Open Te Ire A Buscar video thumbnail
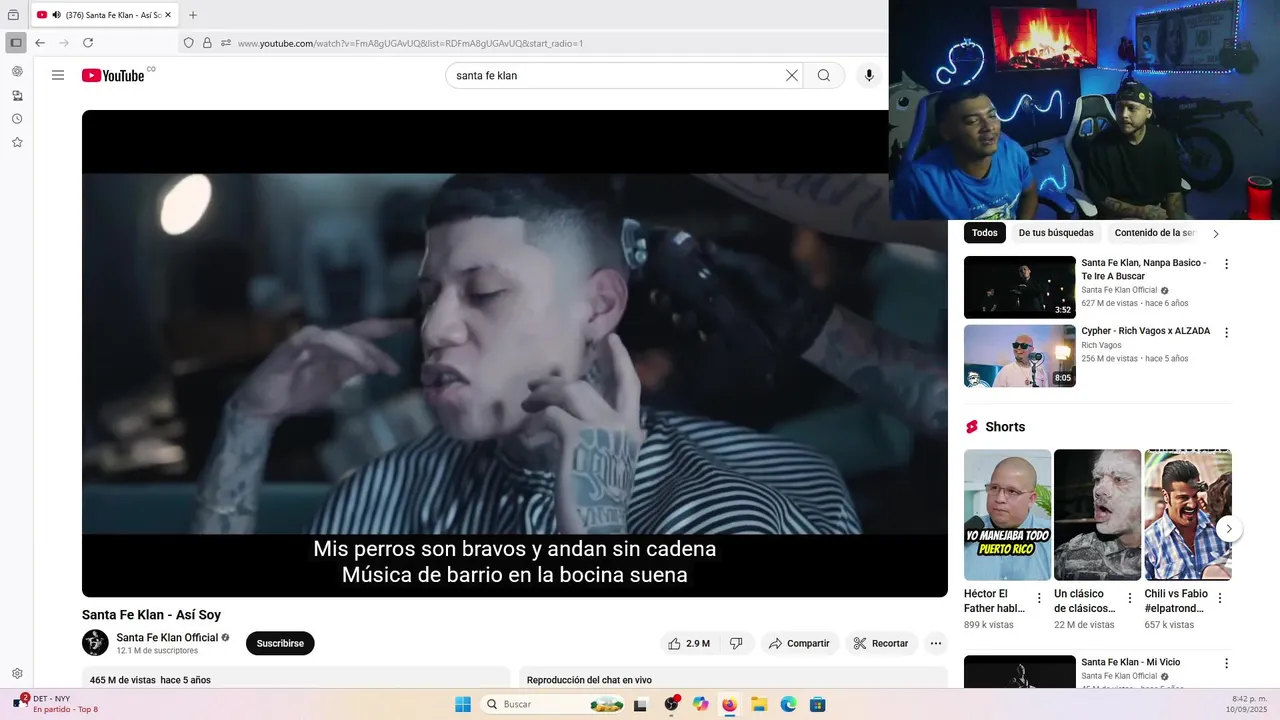The width and height of the screenshot is (1280, 720). point(1019,287)
